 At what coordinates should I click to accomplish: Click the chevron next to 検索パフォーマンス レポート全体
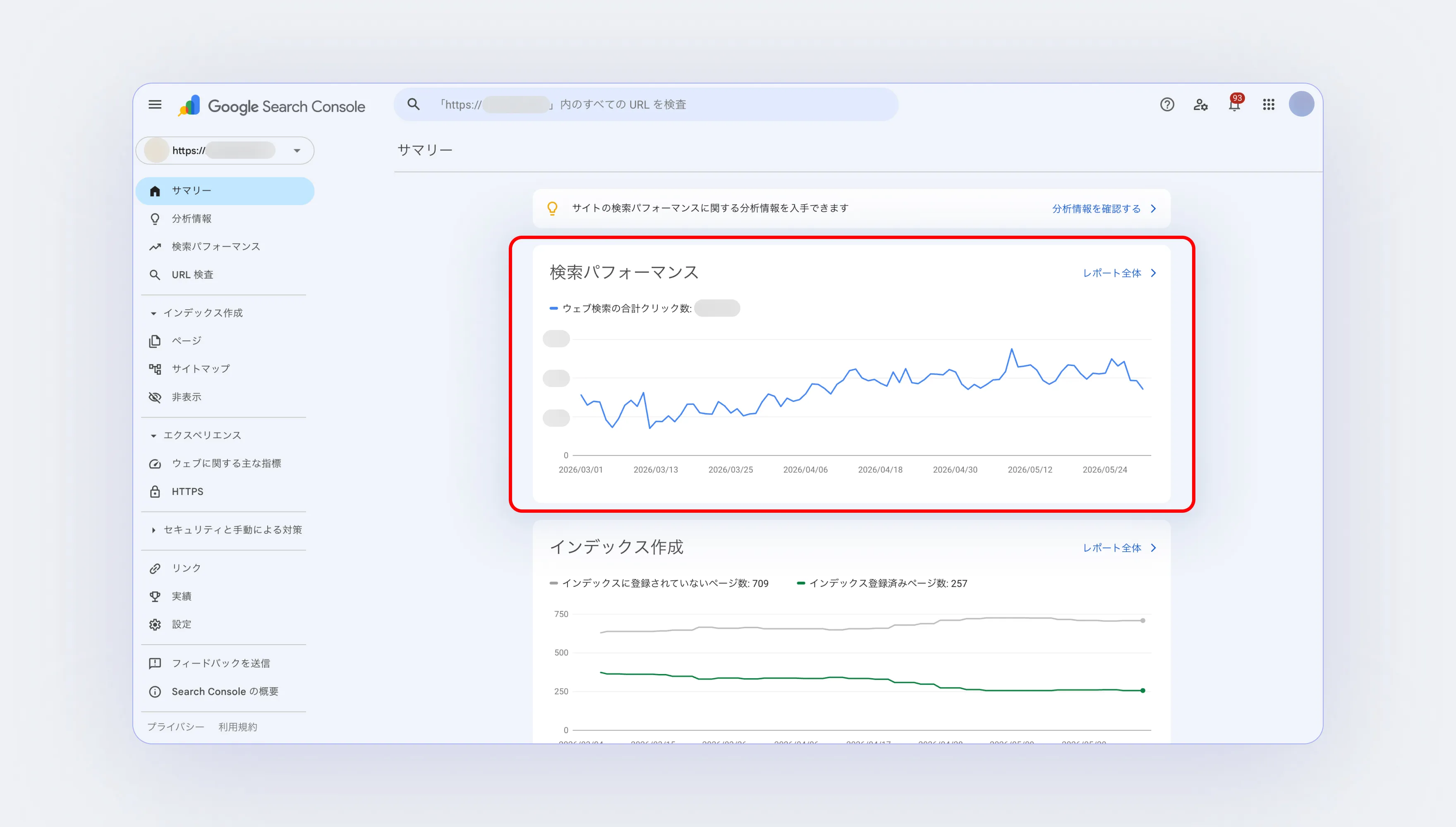coord(1153,273)
